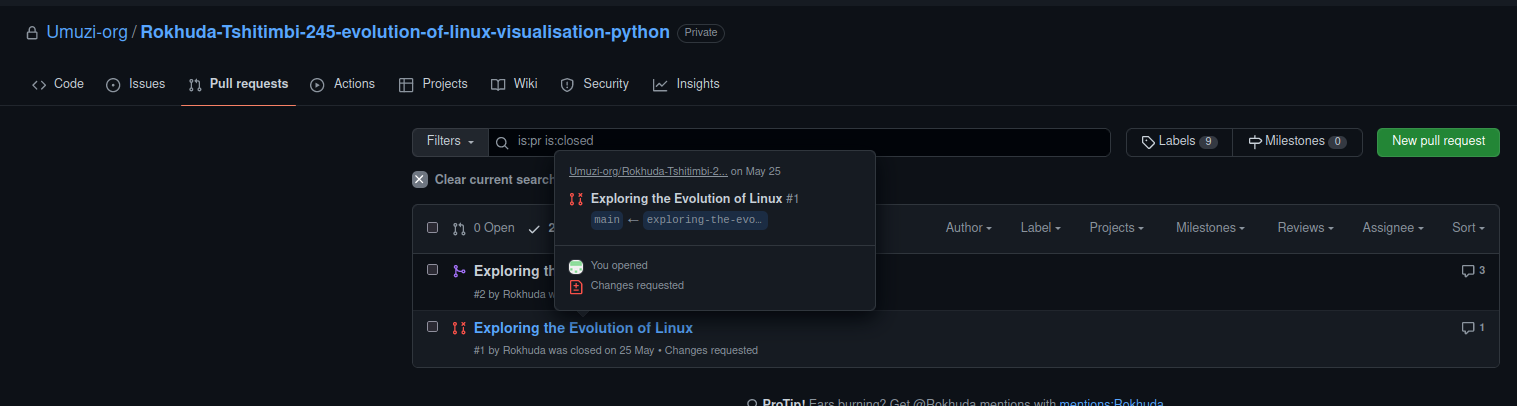This screenshot has height=406, width=1517.
Task: Click the comment icon on PR #2
Action: 1467,271
